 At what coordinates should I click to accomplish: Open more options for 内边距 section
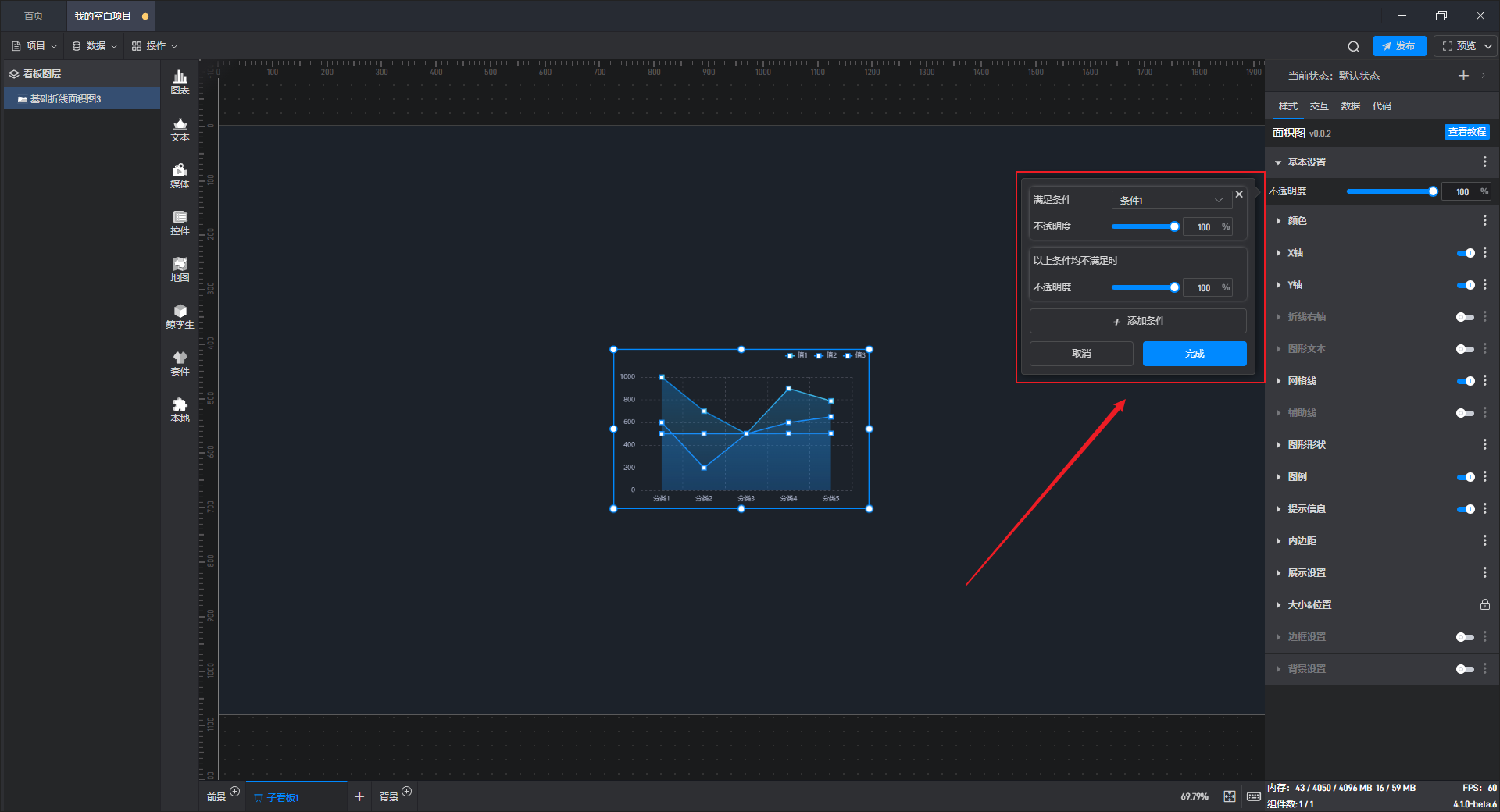point(1484,540)
